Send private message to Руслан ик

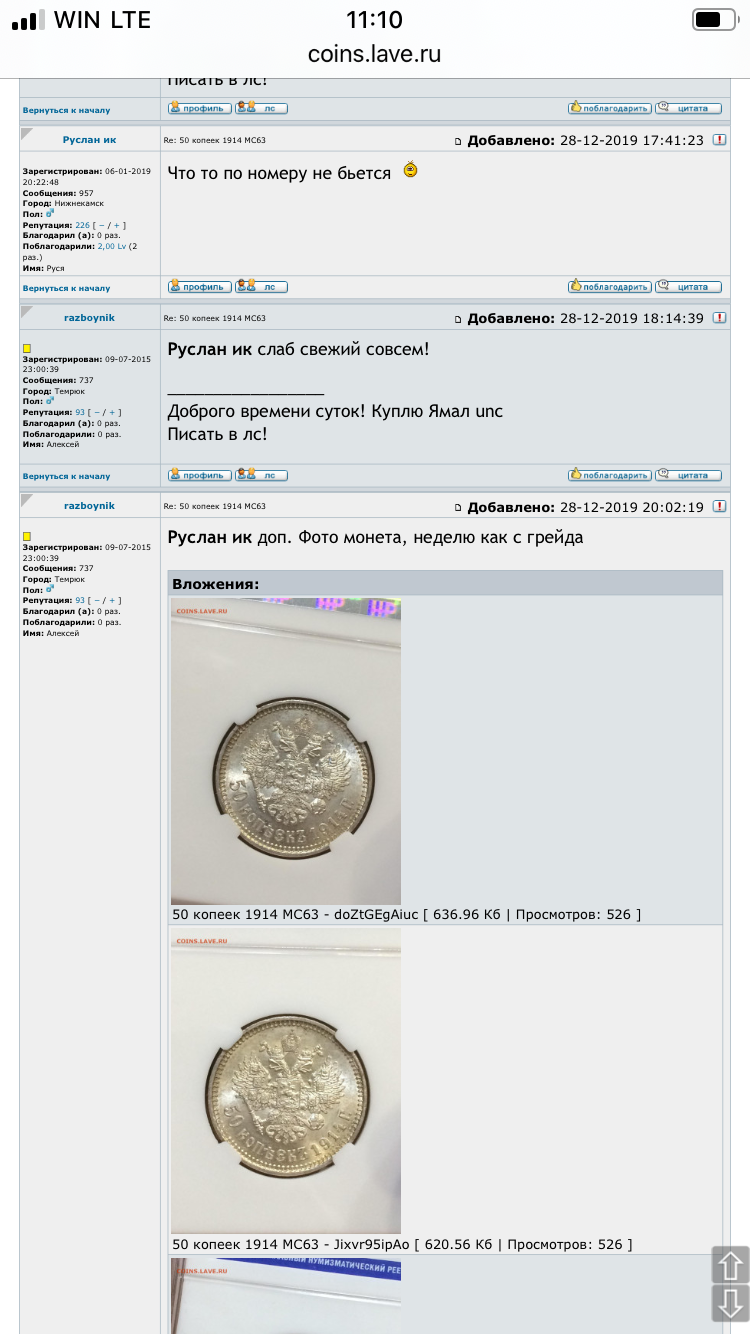[261, 287]
